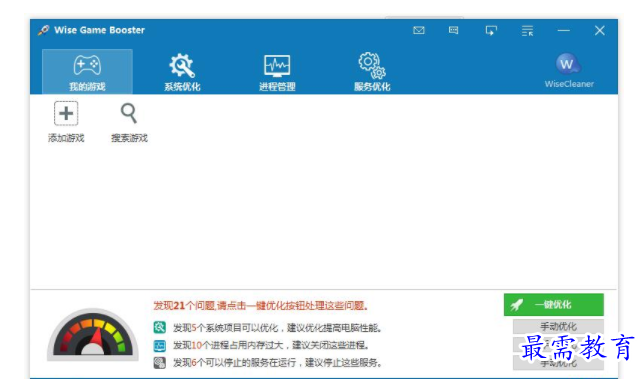Open the menu list icon in title bar
This screenshot has height=379, width=643.
coord(527,31)
